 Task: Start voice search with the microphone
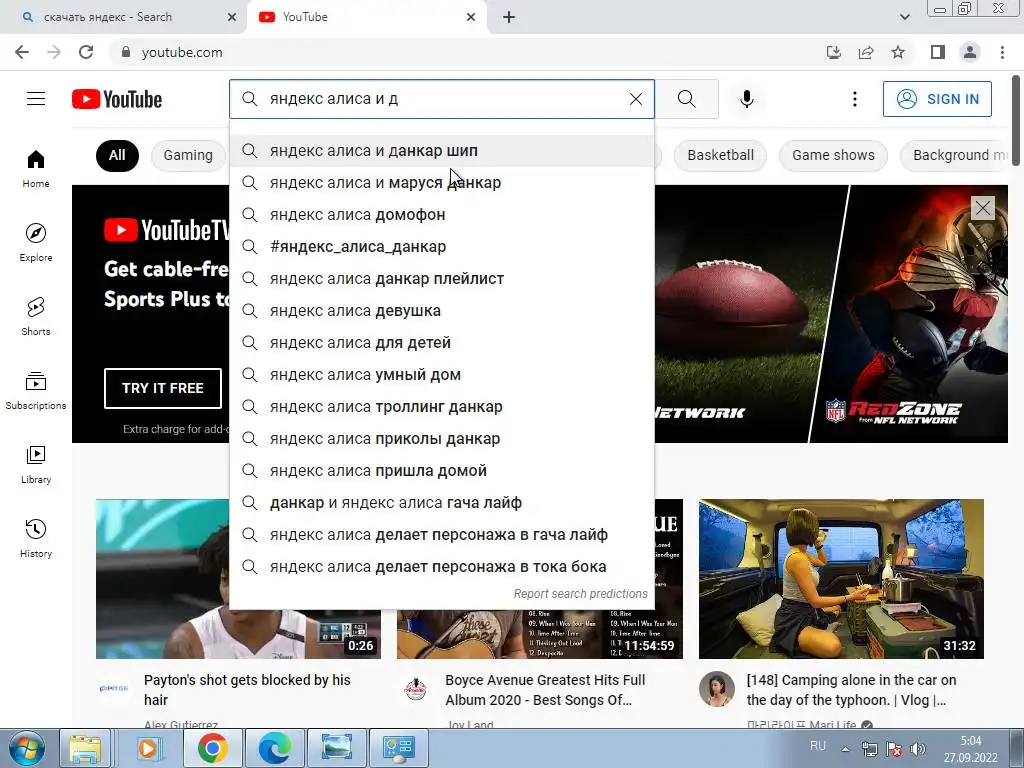pyautogui.click(x=746, y=99)
